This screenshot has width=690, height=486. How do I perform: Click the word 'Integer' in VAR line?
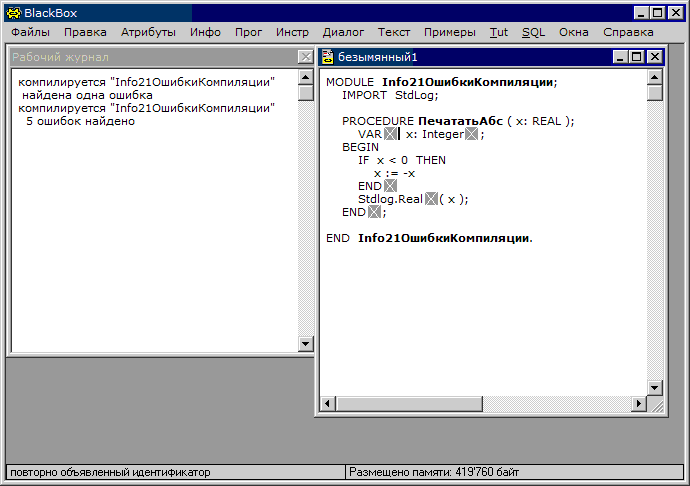click(443, 134)
